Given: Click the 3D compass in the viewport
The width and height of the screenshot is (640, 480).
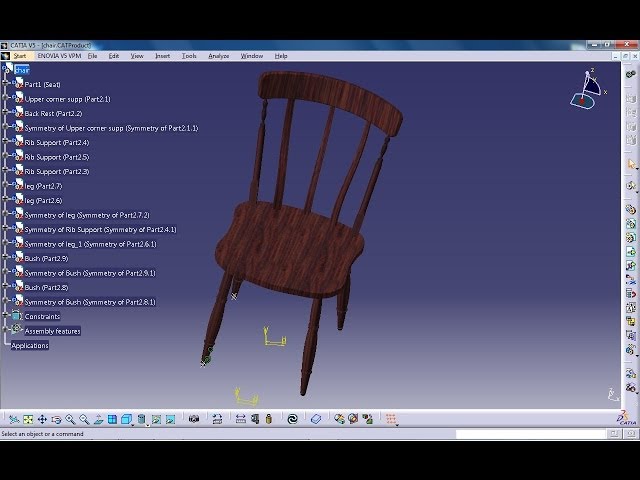Looking at the screenshot, I should tap(587, 90).
